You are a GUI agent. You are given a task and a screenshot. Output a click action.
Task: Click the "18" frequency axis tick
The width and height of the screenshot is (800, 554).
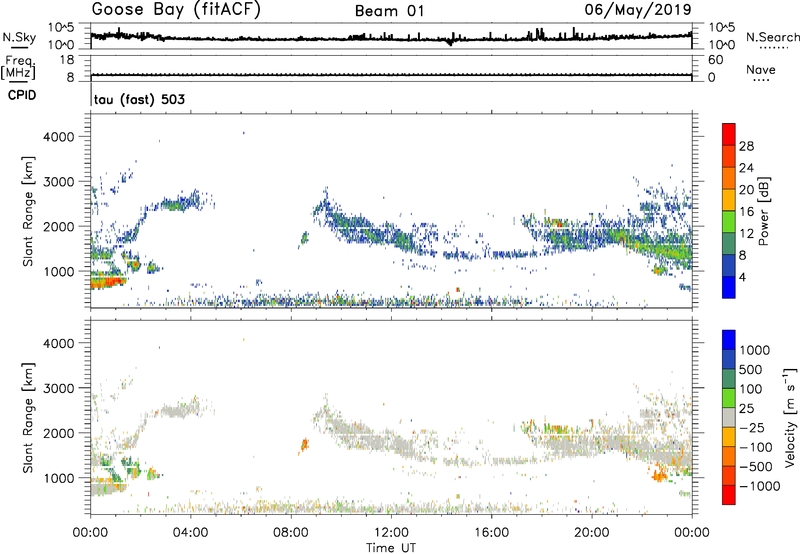pyautogui.click(x=67, y=60)
